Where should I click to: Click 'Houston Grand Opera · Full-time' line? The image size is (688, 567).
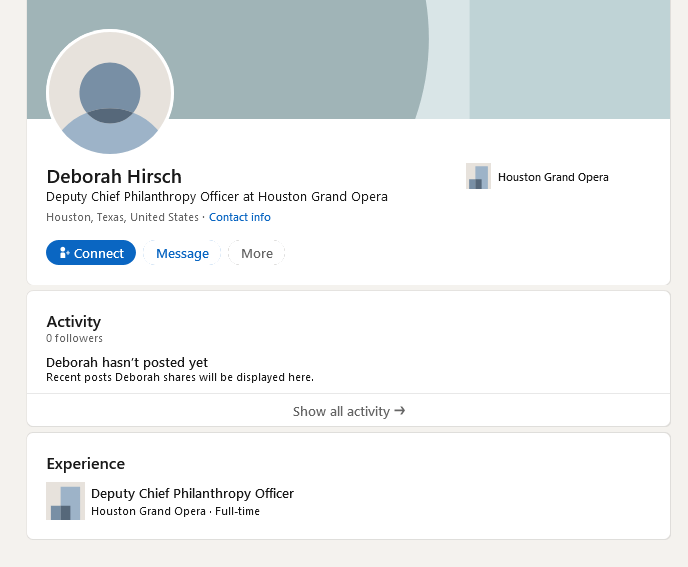(x=175, y=511)
